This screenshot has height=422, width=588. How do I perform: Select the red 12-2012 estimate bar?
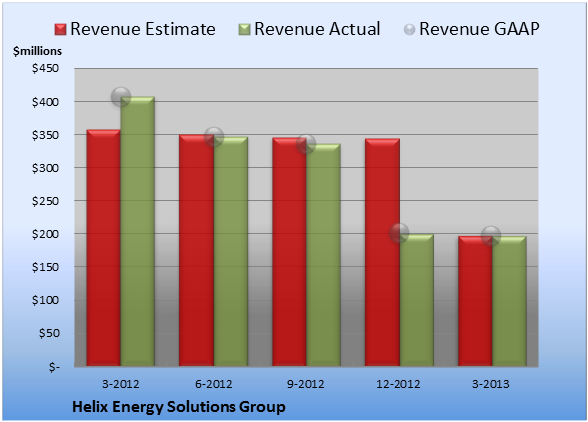coord(382,252)
